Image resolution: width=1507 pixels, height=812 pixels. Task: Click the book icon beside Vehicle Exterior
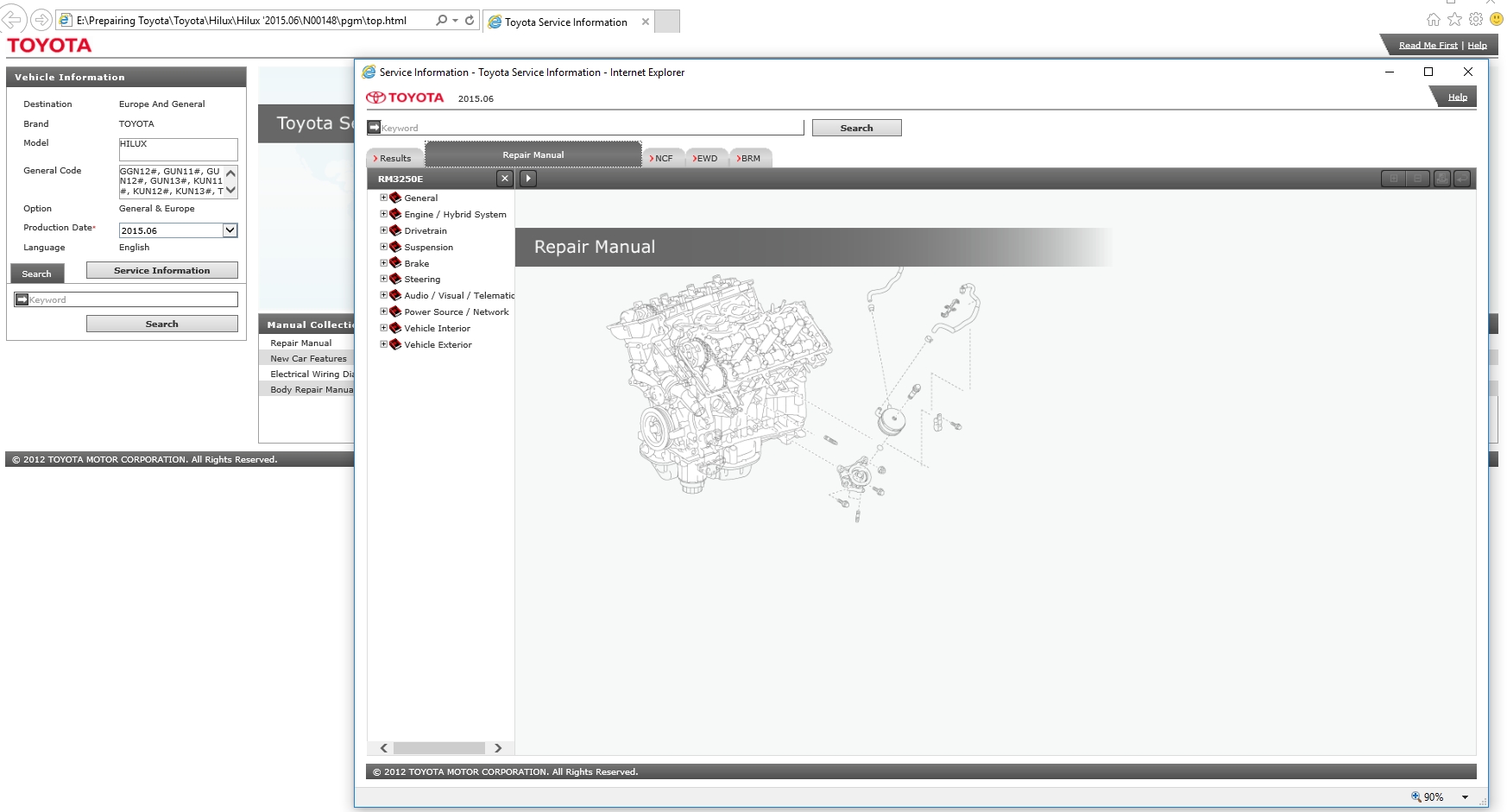pos(395,344)
